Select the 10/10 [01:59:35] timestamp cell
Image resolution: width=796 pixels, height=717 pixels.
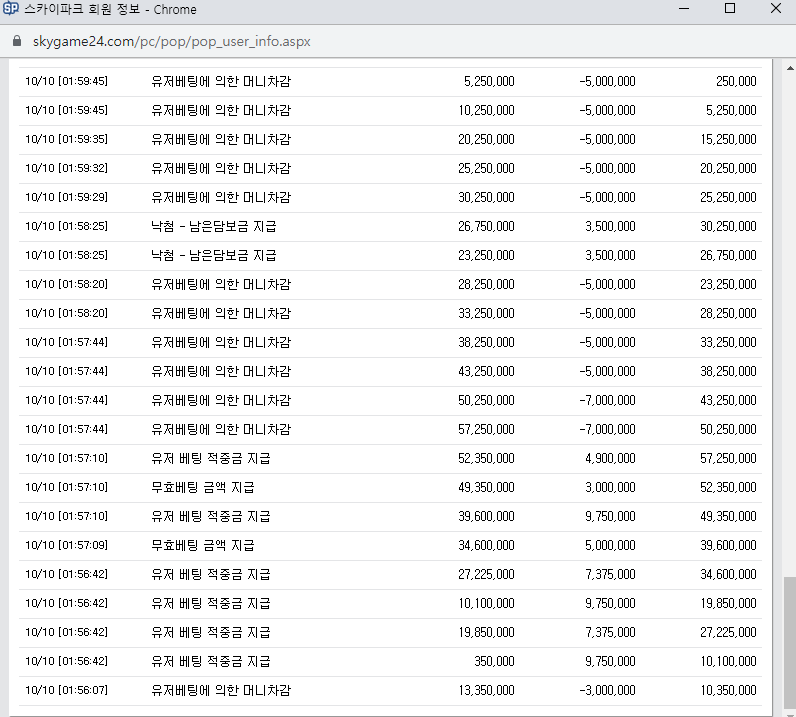point(66,139)
